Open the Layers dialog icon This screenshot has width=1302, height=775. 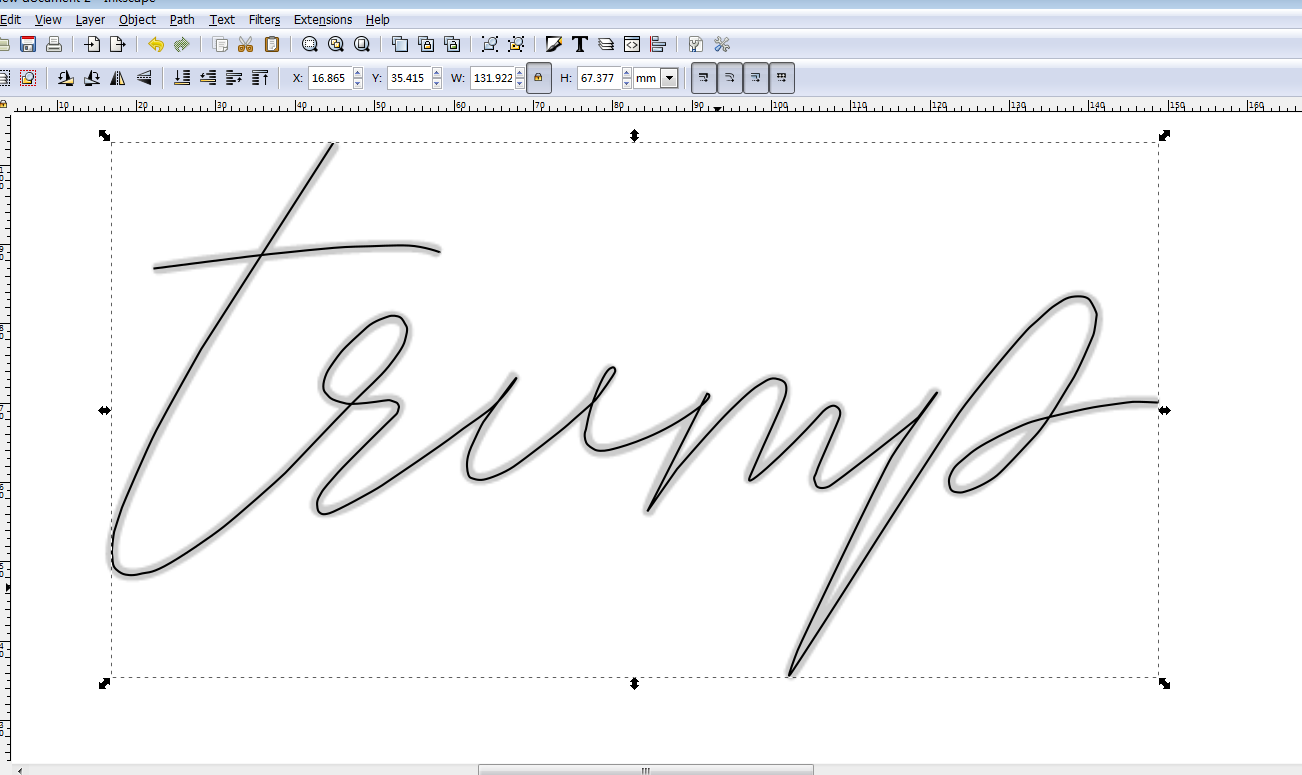click(605, 44)
